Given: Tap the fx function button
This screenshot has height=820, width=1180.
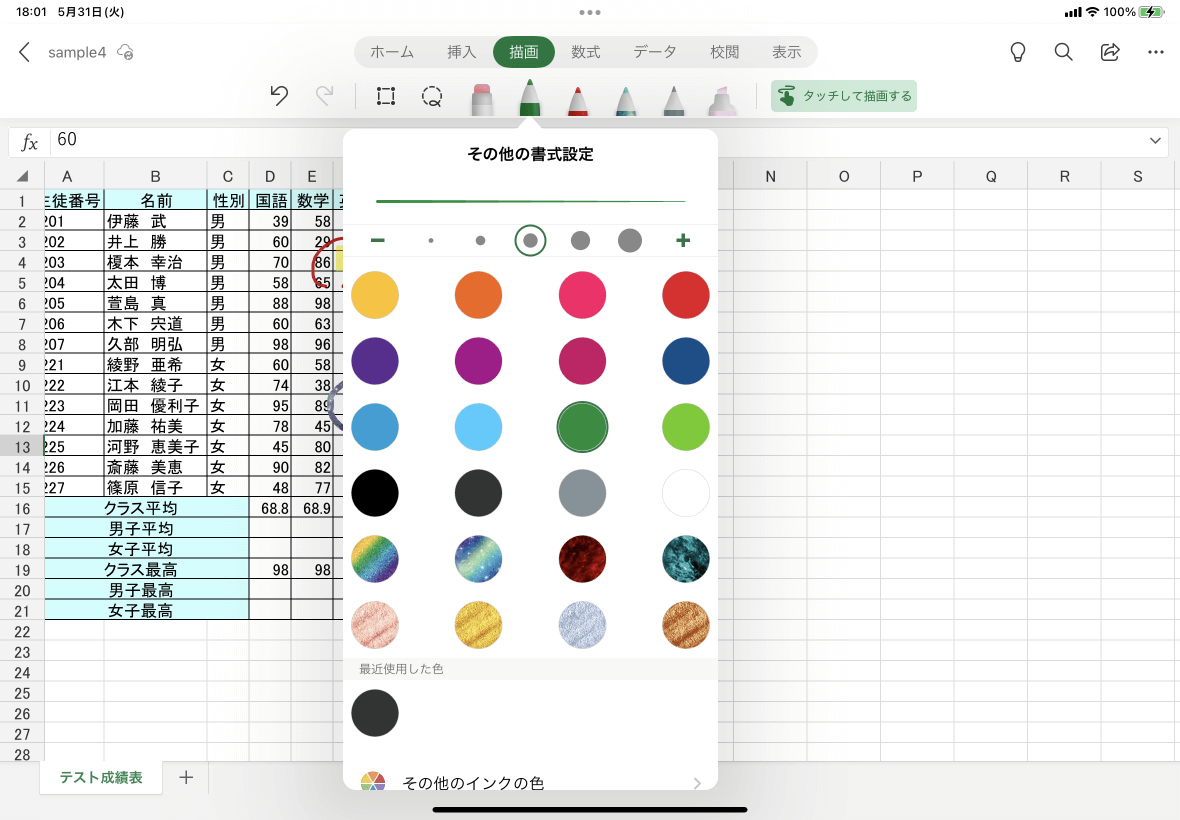Looking at the screenshot, I should [29, 141].
